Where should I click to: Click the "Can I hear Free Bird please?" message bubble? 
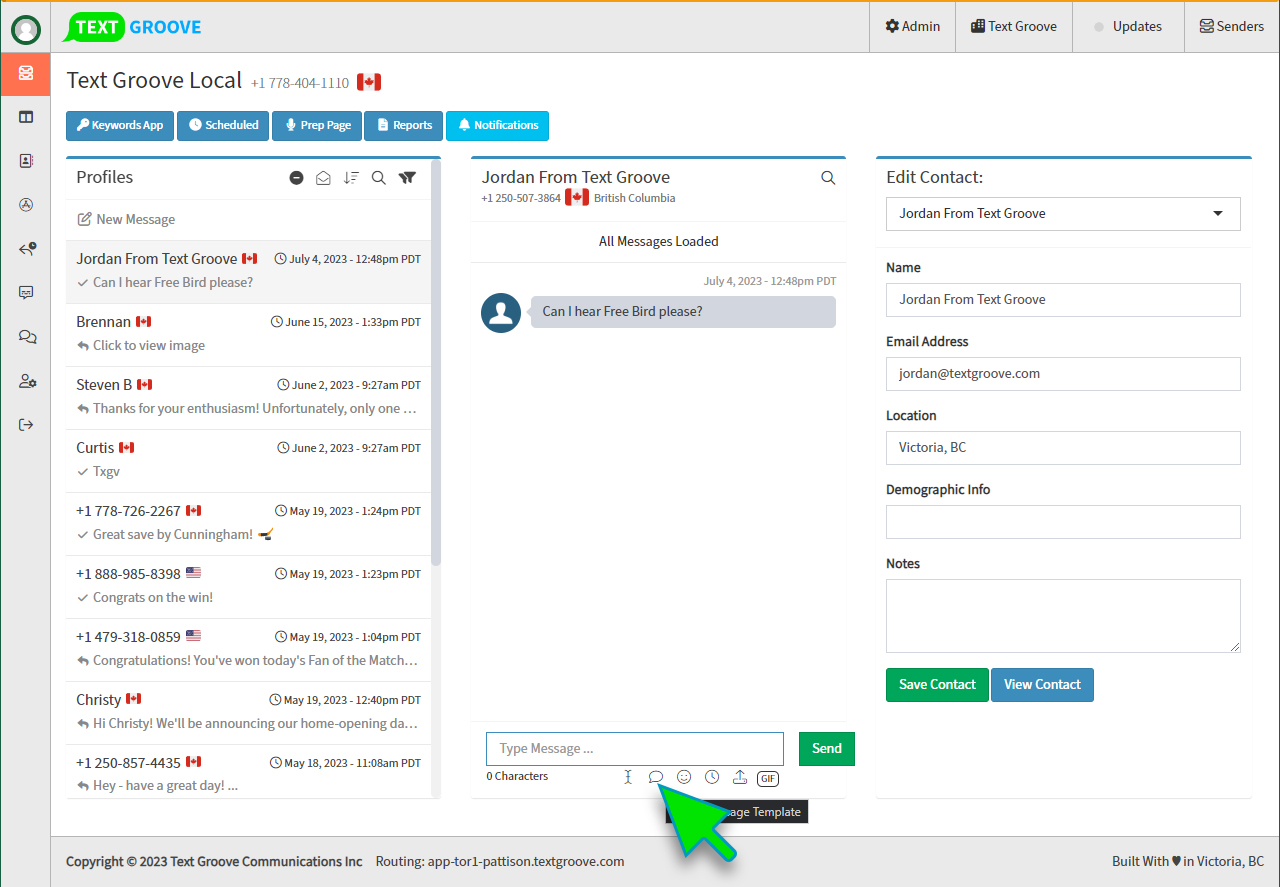tap(683, 312)
